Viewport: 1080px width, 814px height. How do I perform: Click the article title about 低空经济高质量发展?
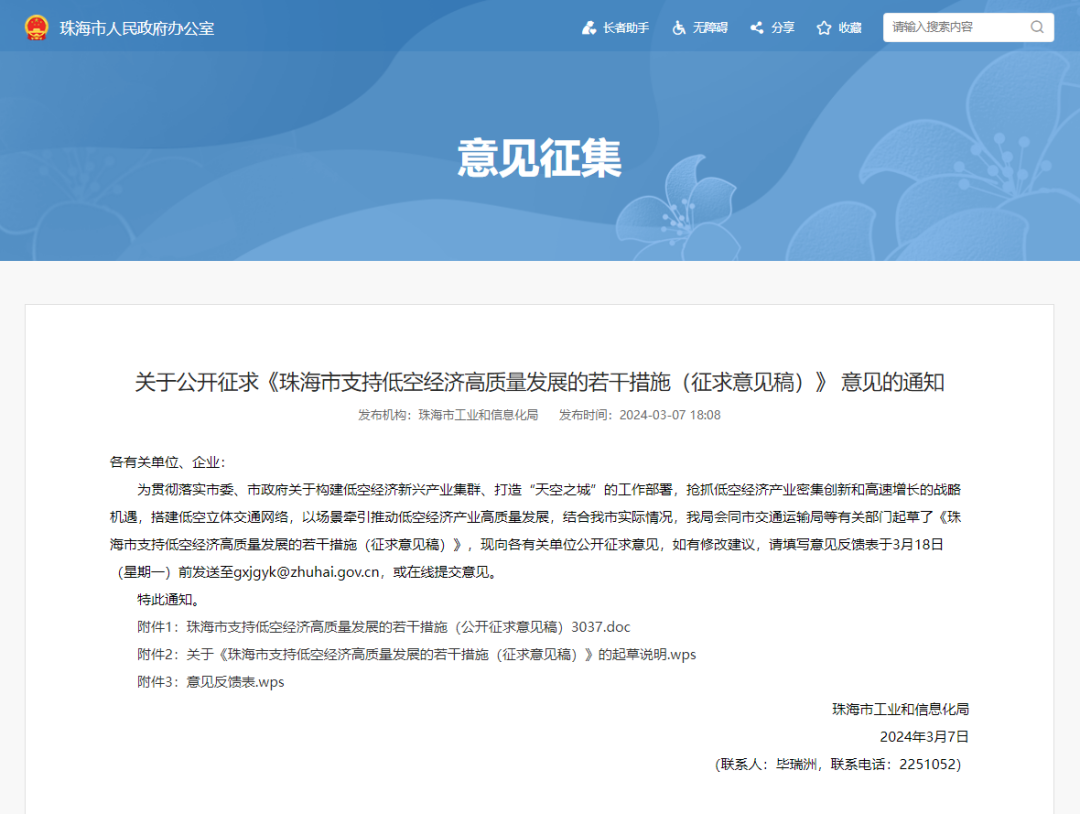point(539,382)
